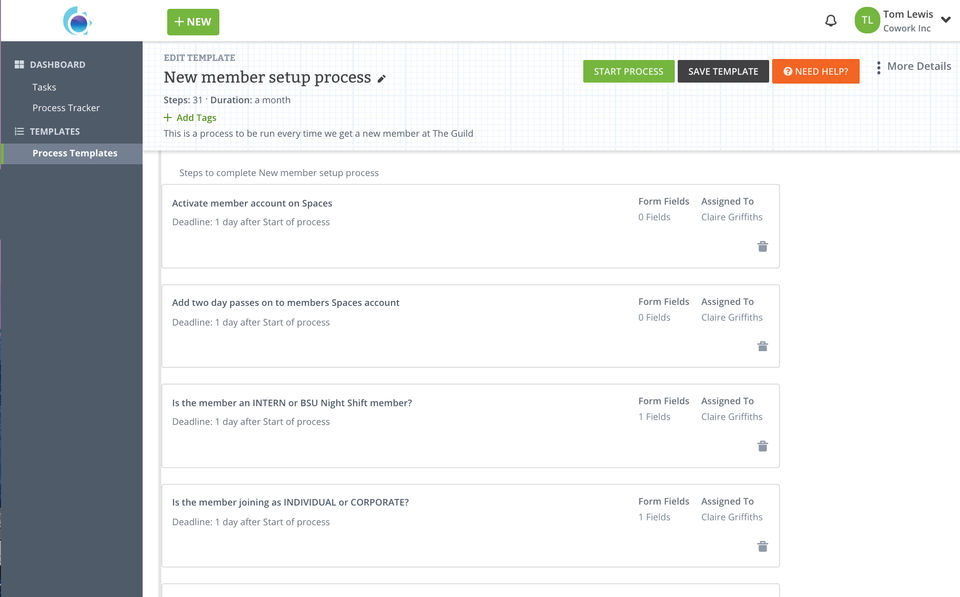960x597 pixels.
Task: Click the orange Need Help button
Action: pos(815,71)
